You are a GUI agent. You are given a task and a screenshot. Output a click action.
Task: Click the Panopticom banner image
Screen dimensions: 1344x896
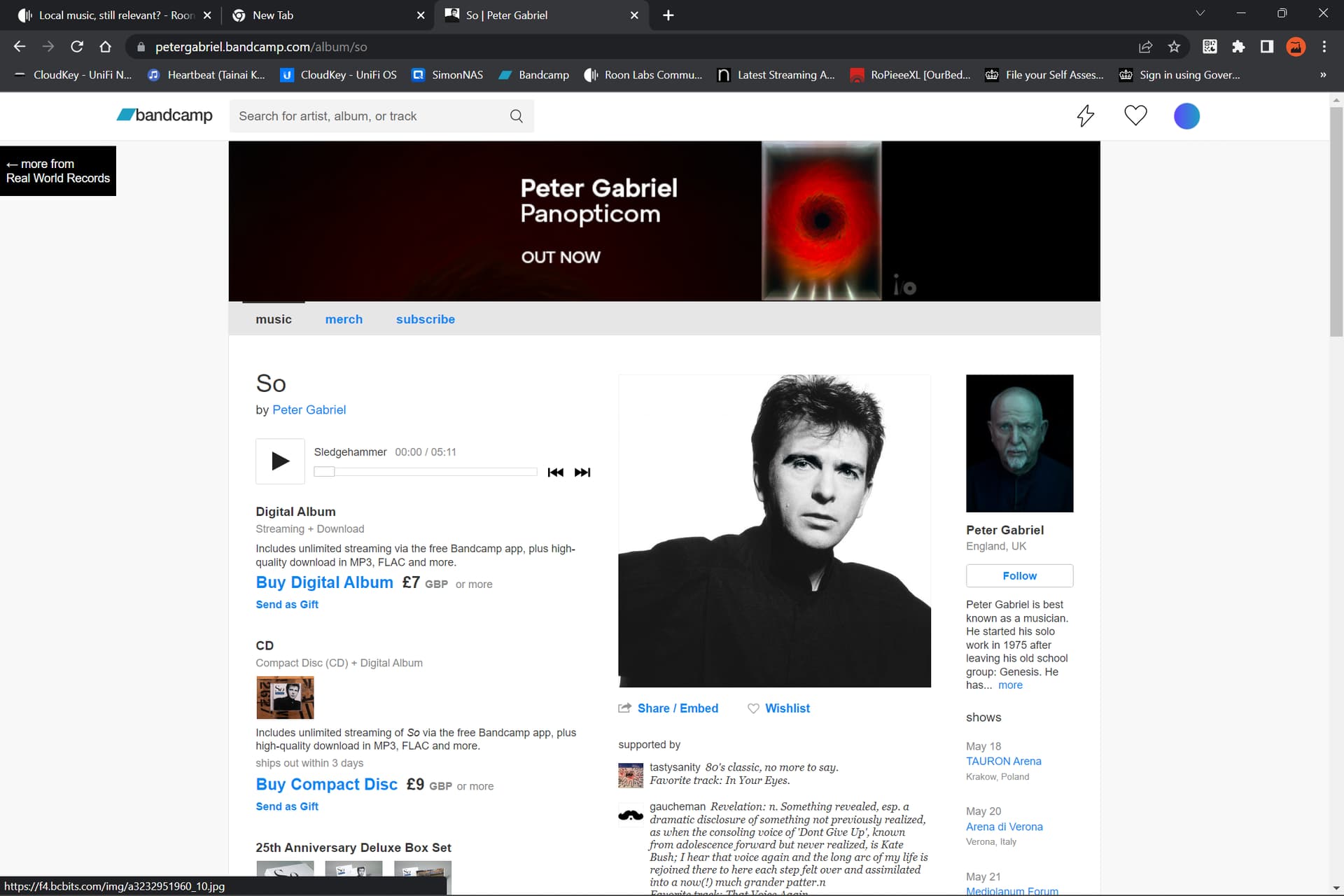(x=664, y=221)
